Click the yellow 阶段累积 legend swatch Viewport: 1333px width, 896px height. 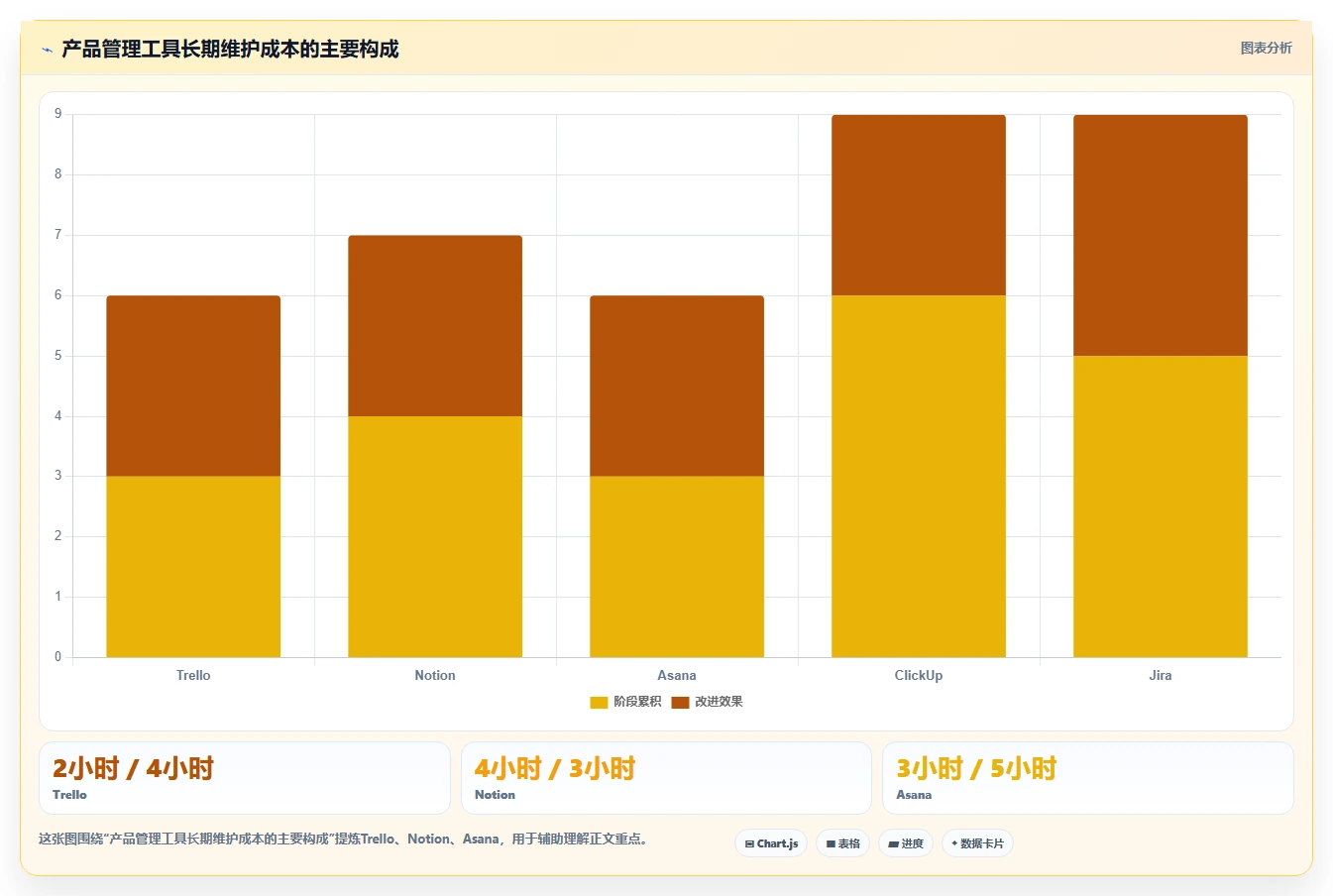coord(599,702)
